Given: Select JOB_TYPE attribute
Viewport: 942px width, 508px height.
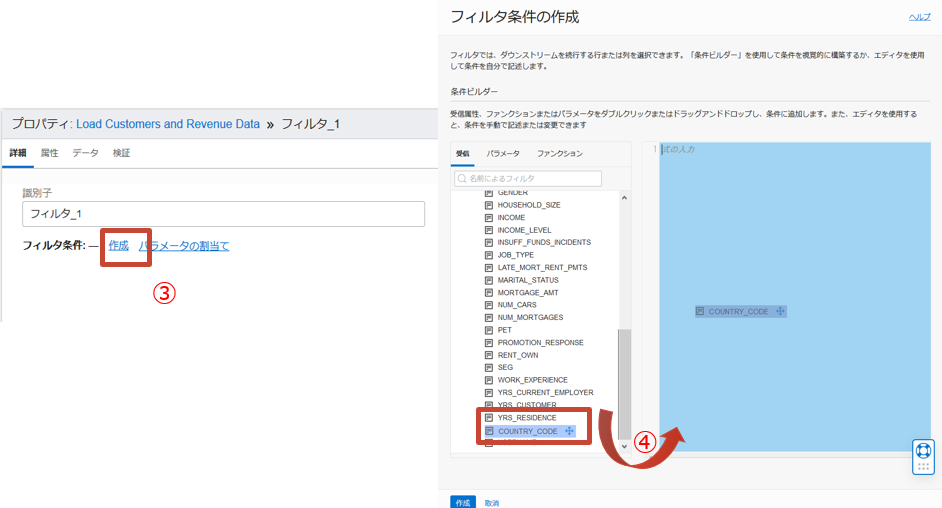Looking at the screenshot, I should pyautogui.click(x=515, y=255).
